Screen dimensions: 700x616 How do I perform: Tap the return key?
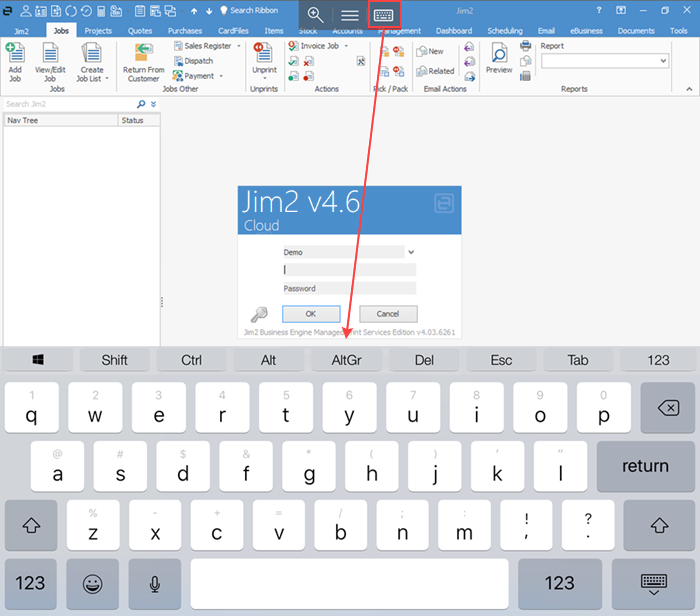pyautogui.click(x=646, y=466)
